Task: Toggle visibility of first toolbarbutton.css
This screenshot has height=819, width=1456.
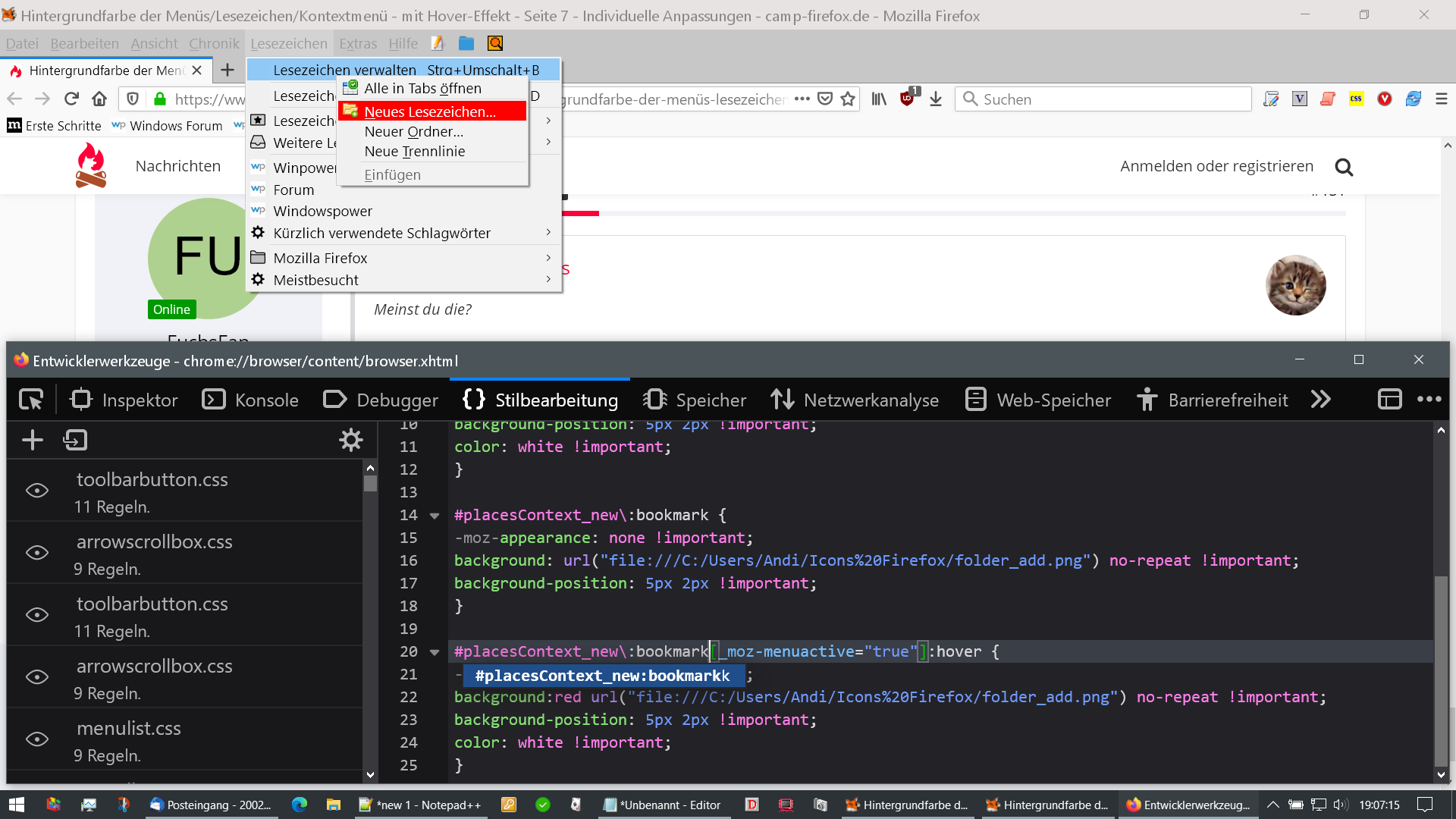Action: point(37,491)
